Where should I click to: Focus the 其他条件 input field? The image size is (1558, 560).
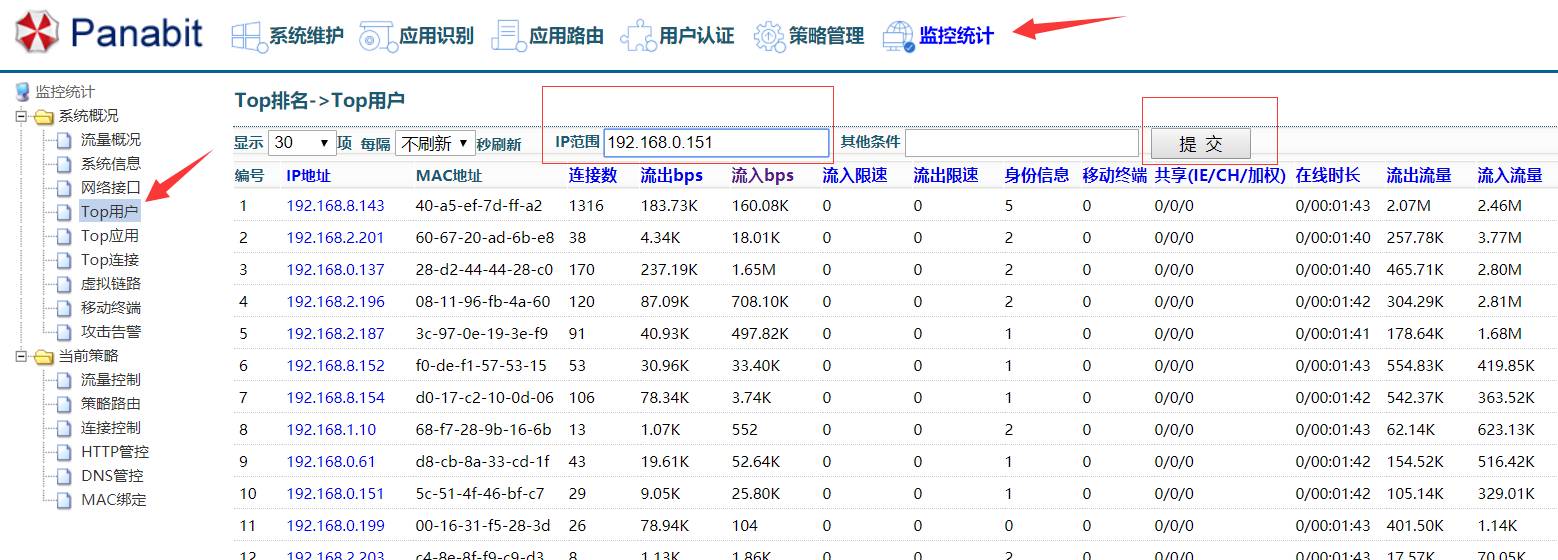pyautogui.click(x=1022, y=143)
